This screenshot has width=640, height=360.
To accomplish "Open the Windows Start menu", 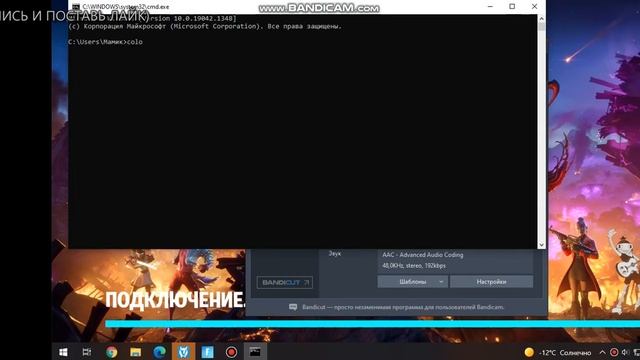I will pos(63,352).
